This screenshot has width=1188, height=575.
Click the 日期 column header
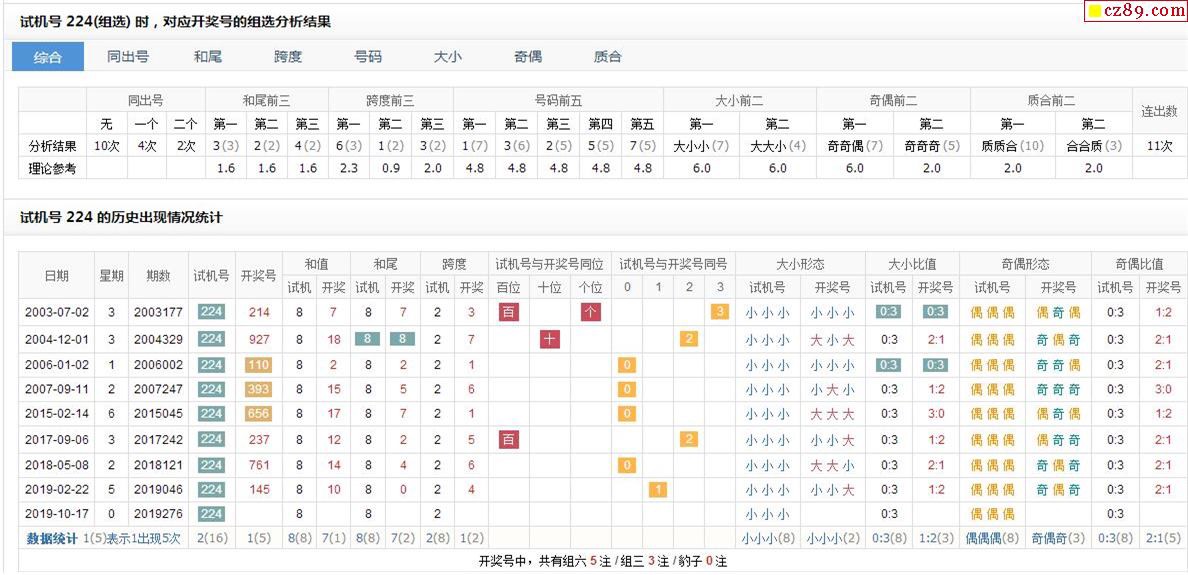(x=57, y=276)
